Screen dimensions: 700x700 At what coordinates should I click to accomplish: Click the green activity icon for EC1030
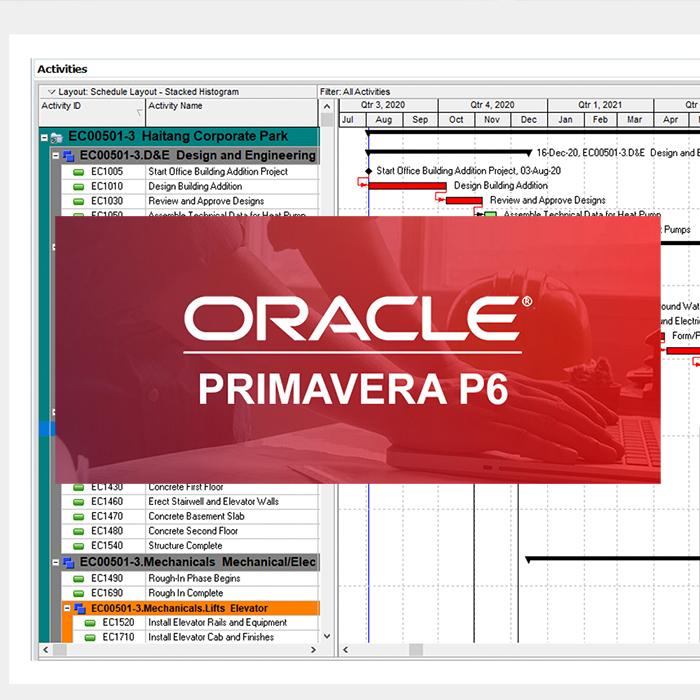point(79,202)
